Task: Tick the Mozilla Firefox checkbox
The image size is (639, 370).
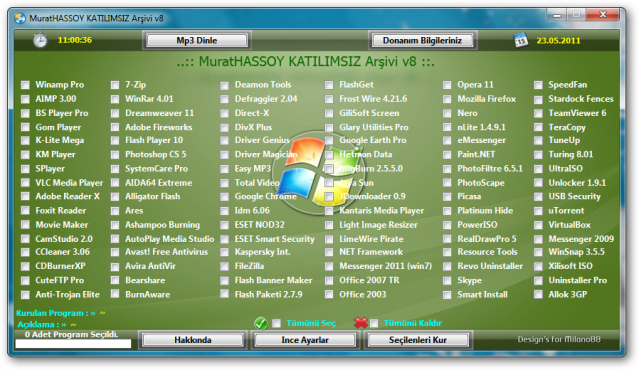Action: 447,99
